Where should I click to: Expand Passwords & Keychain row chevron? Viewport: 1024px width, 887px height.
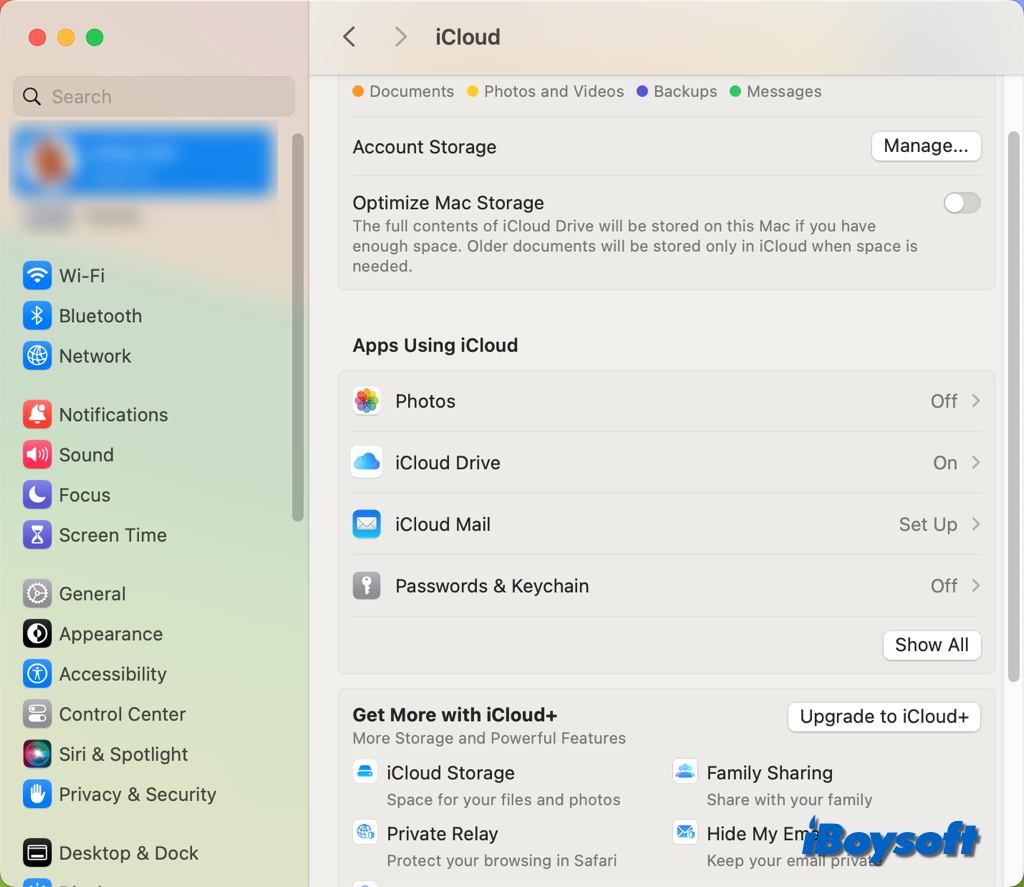pos(976,585)
